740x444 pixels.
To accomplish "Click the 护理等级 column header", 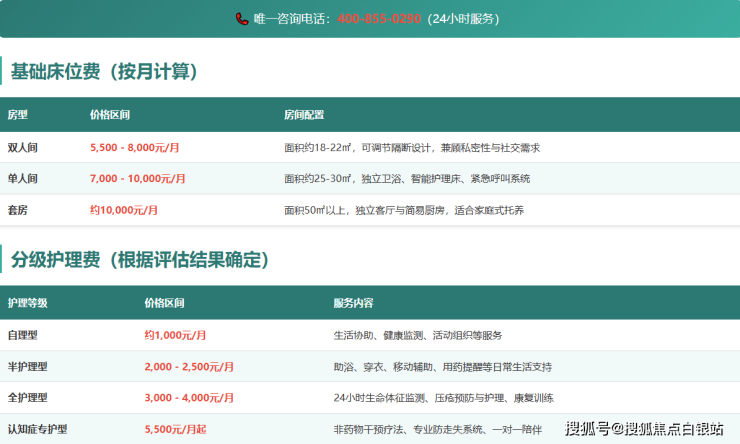I will [28, 303].
